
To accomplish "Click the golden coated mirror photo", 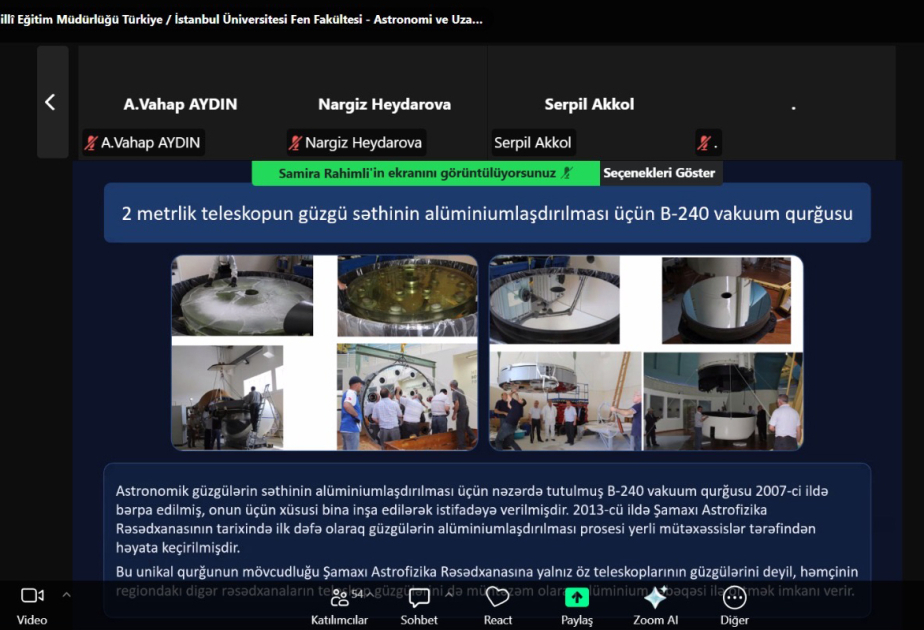I will tap(407, 296).
